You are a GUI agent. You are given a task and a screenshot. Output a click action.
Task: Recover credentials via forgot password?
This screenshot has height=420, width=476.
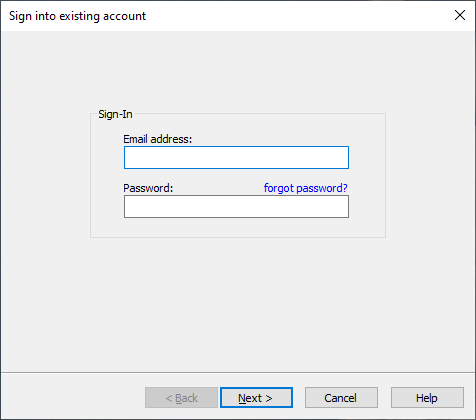pyautogui.click(x=305, y=188)
